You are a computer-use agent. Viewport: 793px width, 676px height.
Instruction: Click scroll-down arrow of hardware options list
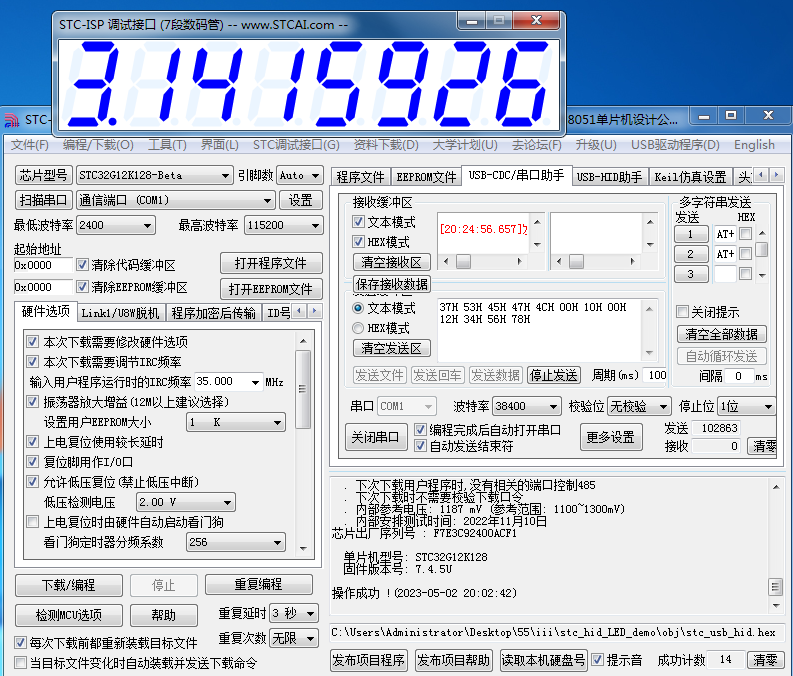[x=303, y=549]
